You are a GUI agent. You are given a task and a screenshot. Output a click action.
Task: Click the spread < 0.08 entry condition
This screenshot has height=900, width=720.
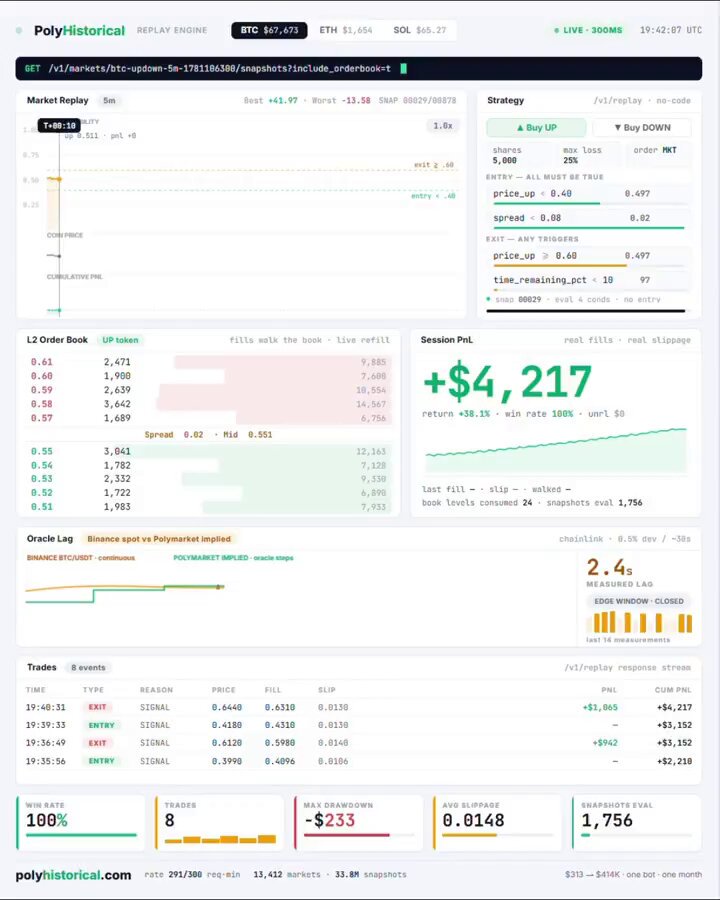click(588, 219)
